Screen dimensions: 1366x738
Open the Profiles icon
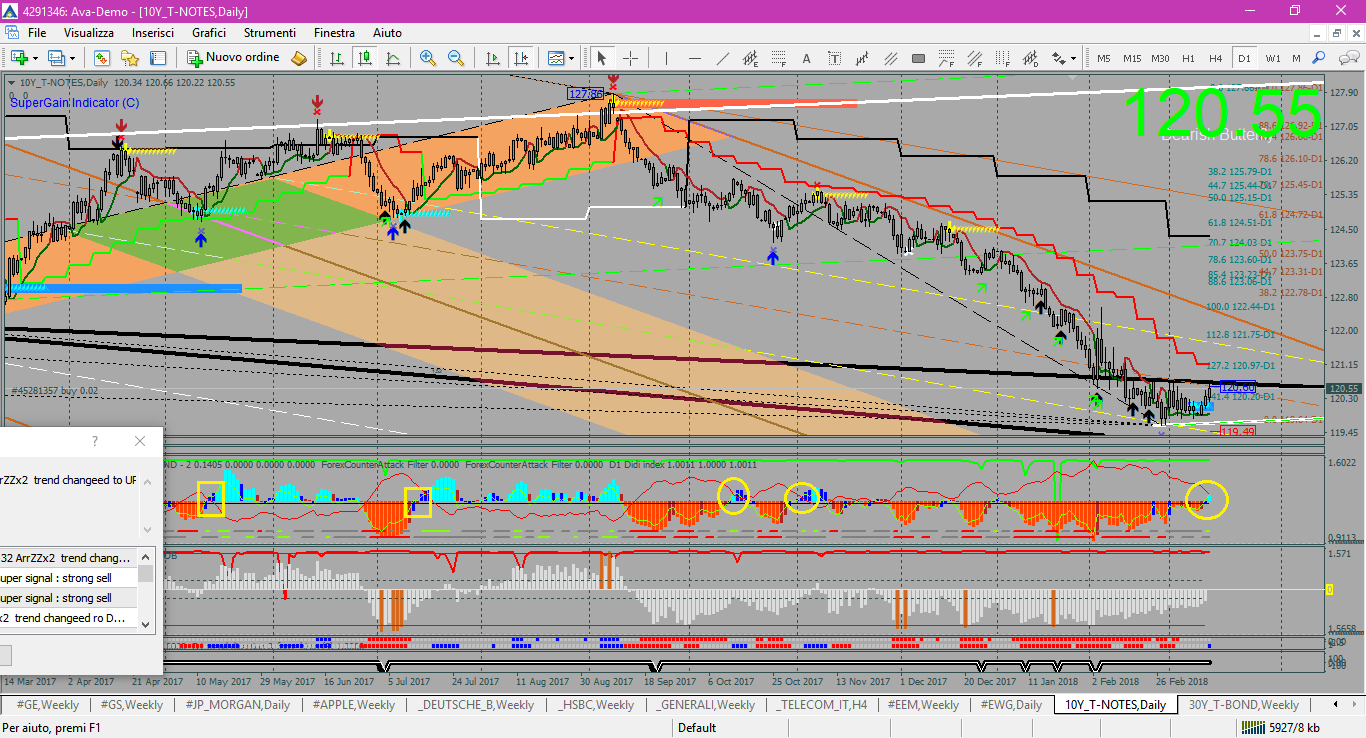tap(58, 58)
